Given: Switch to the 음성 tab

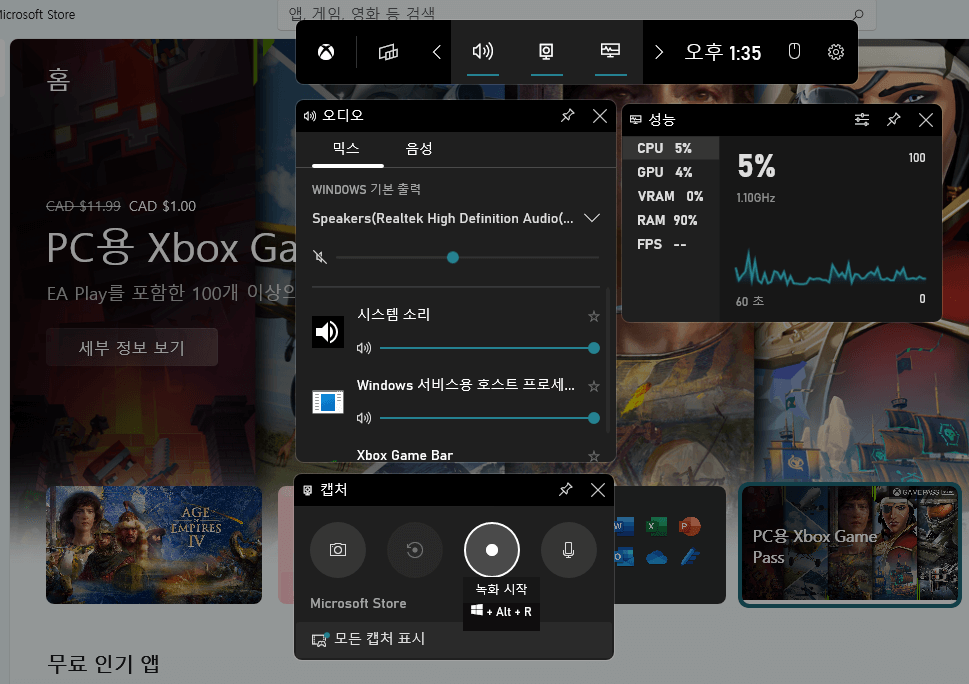Looking at the screenshot, I should (419, 149).
